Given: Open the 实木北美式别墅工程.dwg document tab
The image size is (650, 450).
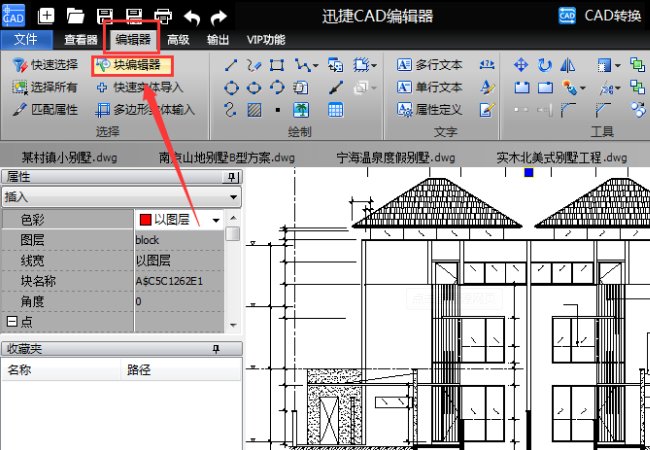Looking at the screenshot, I should pos(562,157).
